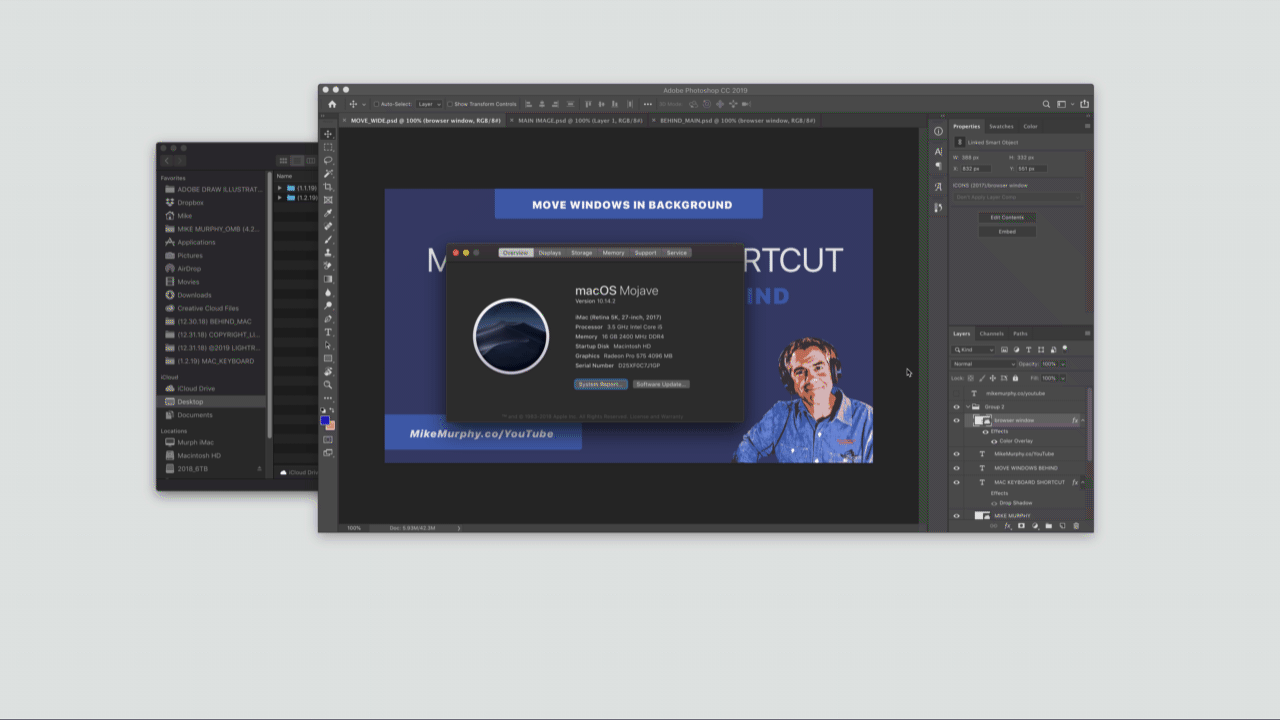Screen dimensions: 1280x720
Task: Select the Crop tool
Action: tap(328, 187)
